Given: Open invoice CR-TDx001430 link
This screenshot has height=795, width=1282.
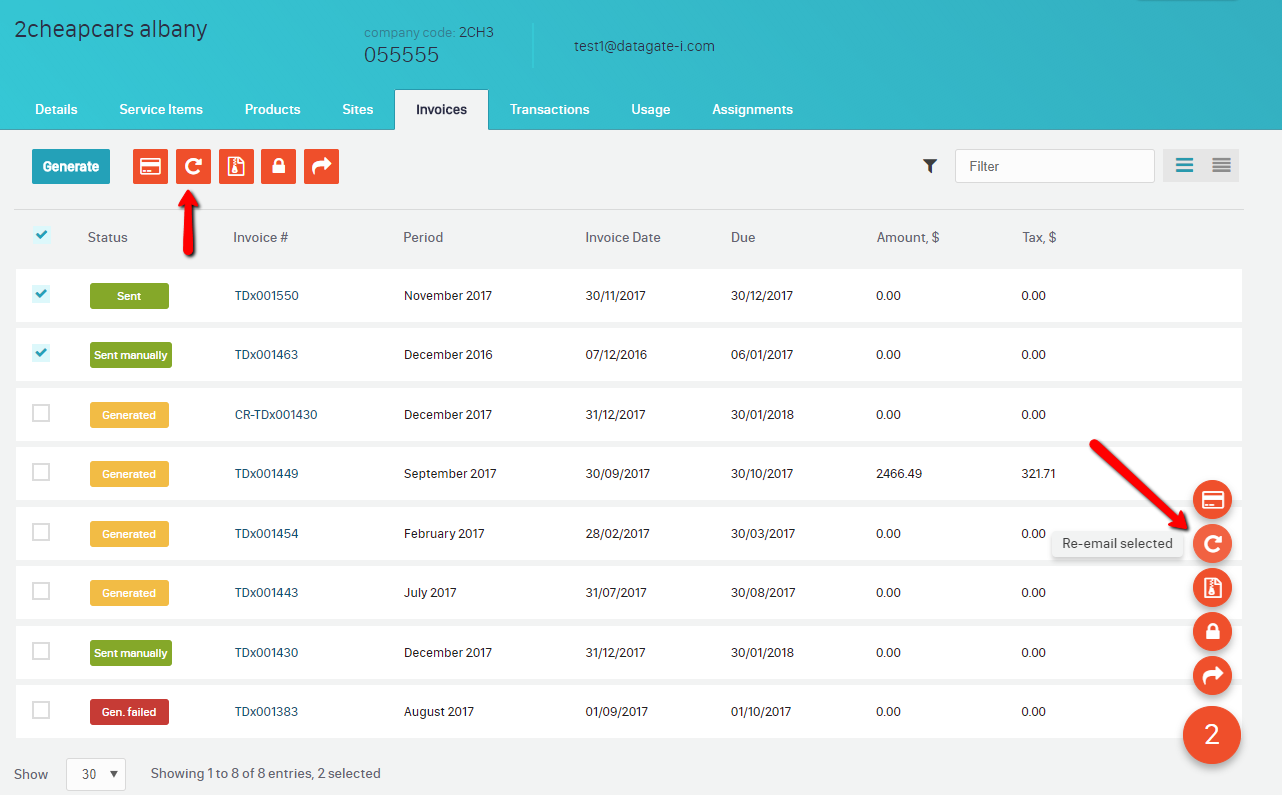Looking at the screenshot, I should click(x=276, y=415).
